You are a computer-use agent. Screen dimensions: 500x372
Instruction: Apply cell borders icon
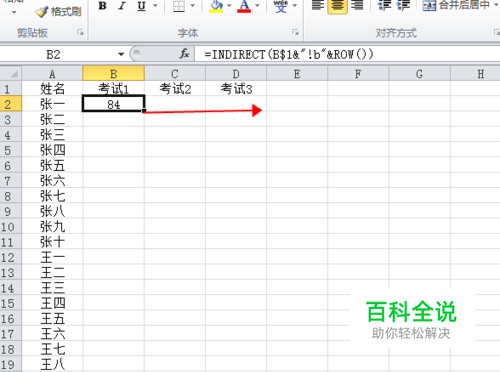pos(179,6)
